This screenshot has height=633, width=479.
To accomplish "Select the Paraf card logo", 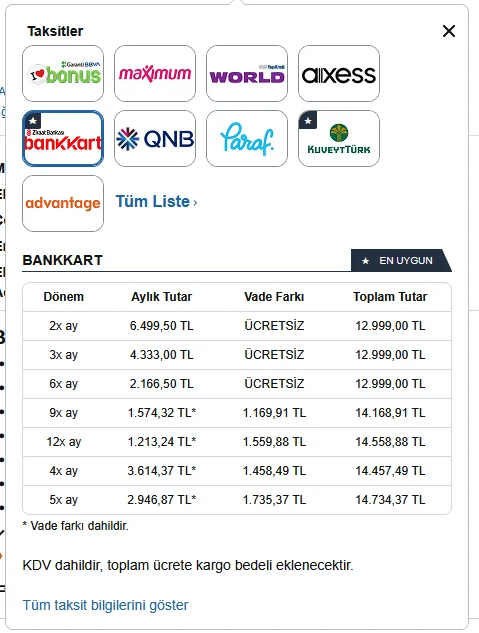I will click(x=247, y=138).
